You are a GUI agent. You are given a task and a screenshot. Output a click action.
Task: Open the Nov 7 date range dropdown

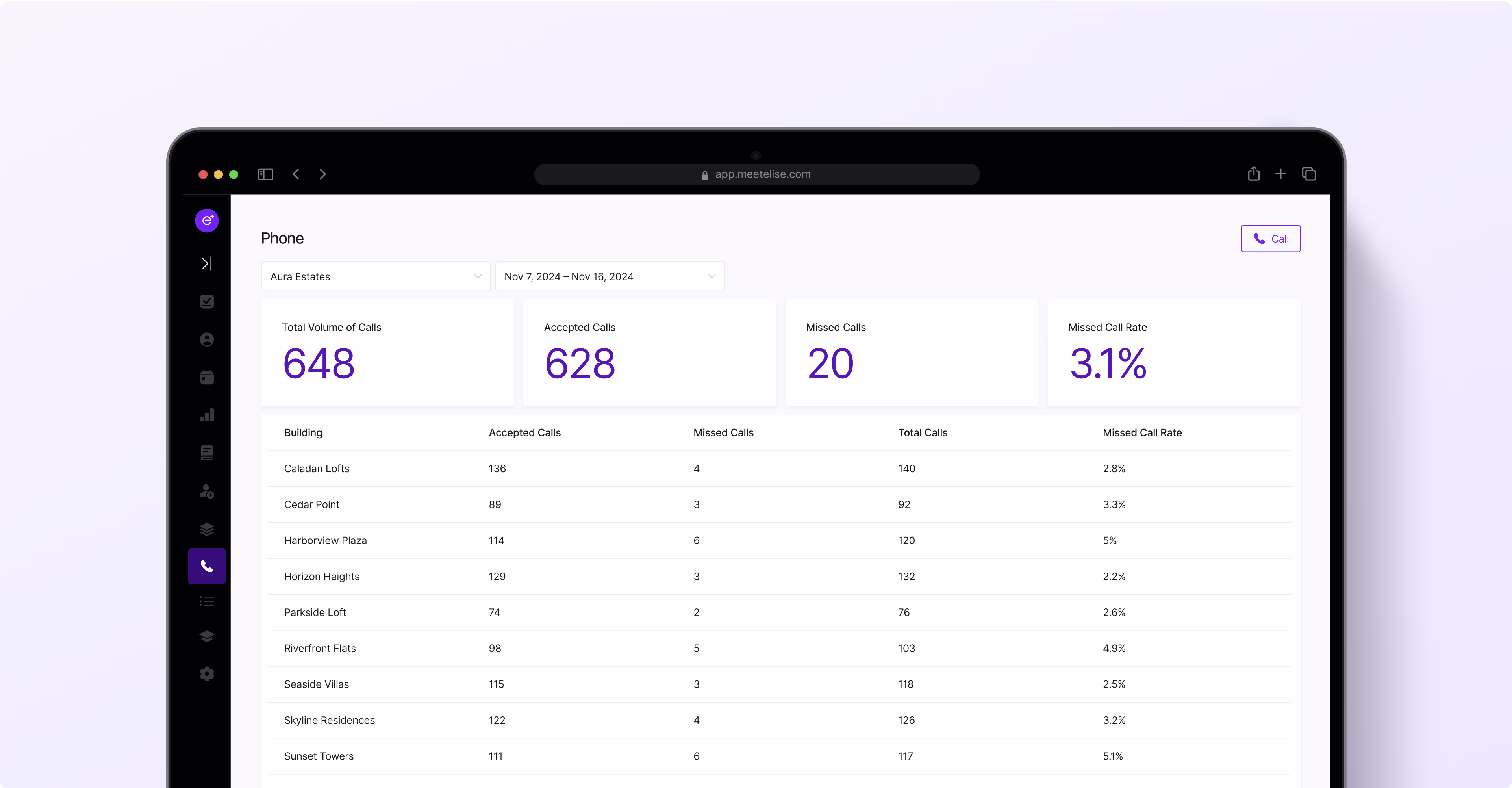609,276
